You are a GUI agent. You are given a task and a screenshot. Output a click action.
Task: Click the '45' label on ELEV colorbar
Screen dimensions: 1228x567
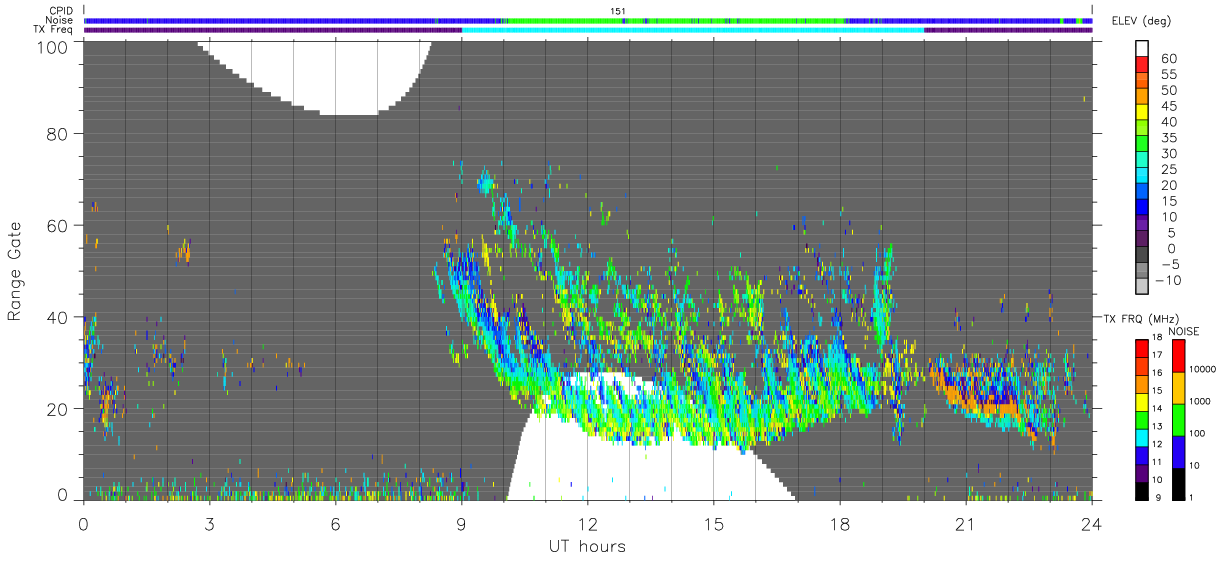(x=1168, y=107)
